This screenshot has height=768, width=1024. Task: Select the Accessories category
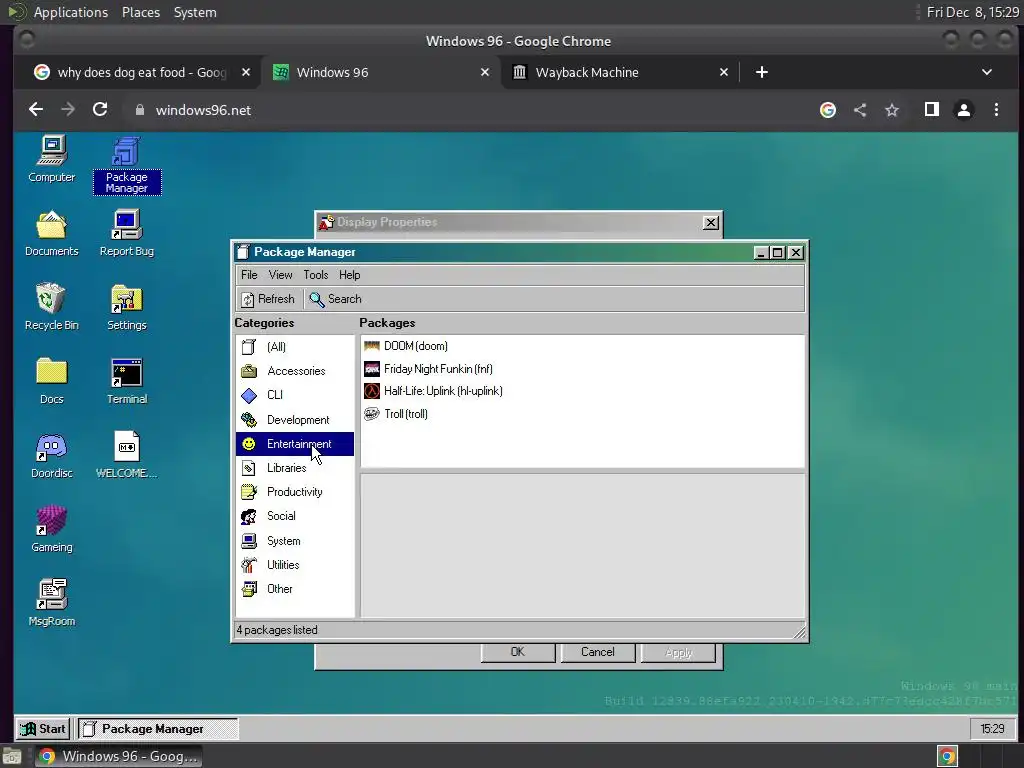coord(295,371)
